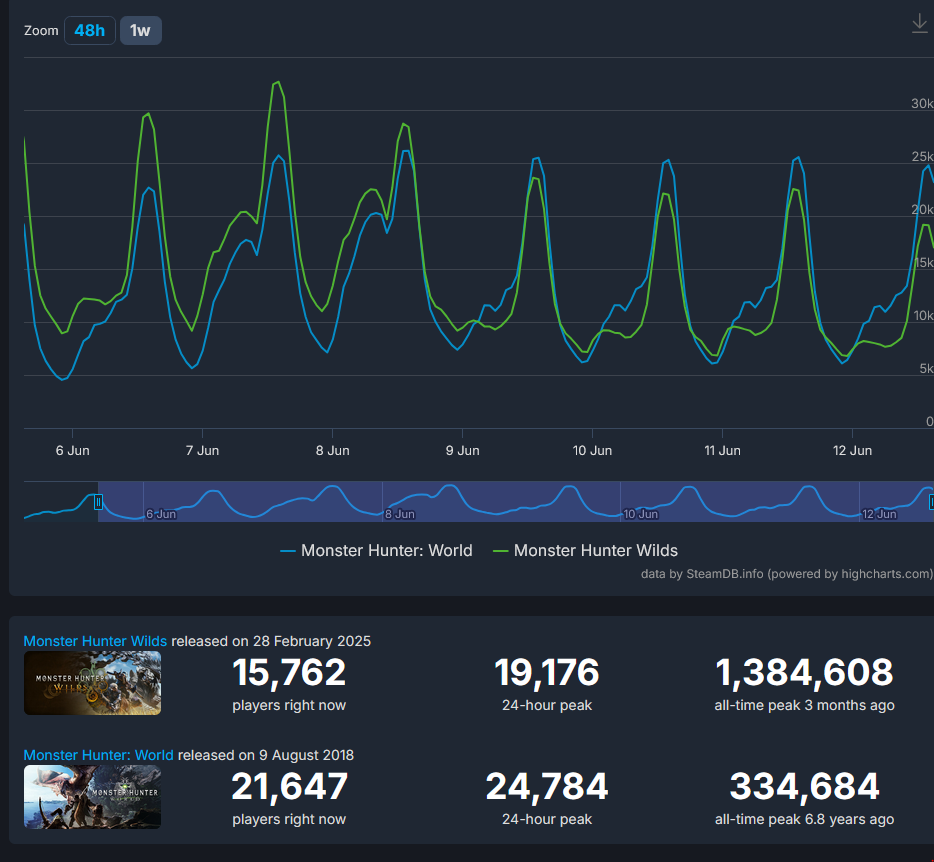Click the 30k y-axis label

pos(922,103)
